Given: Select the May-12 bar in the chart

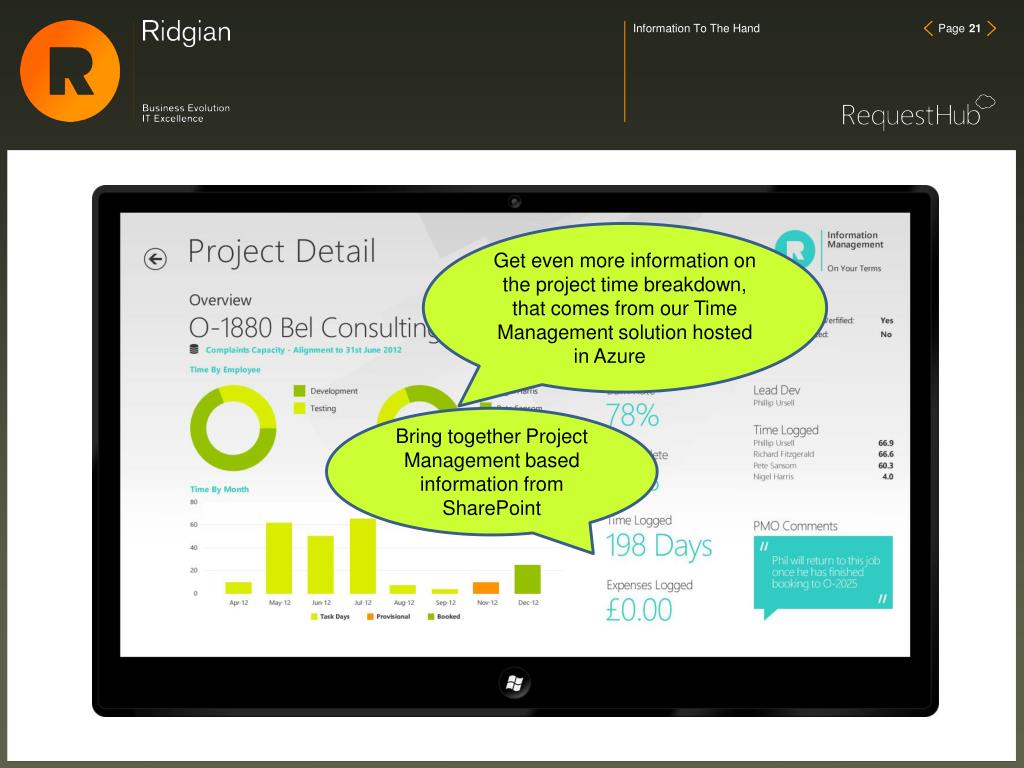Looking at the screenshot, I should pos(279,558).
